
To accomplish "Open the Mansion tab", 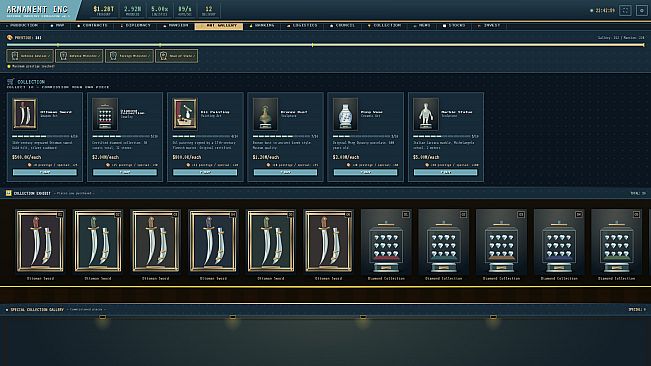I will (176, 26).
